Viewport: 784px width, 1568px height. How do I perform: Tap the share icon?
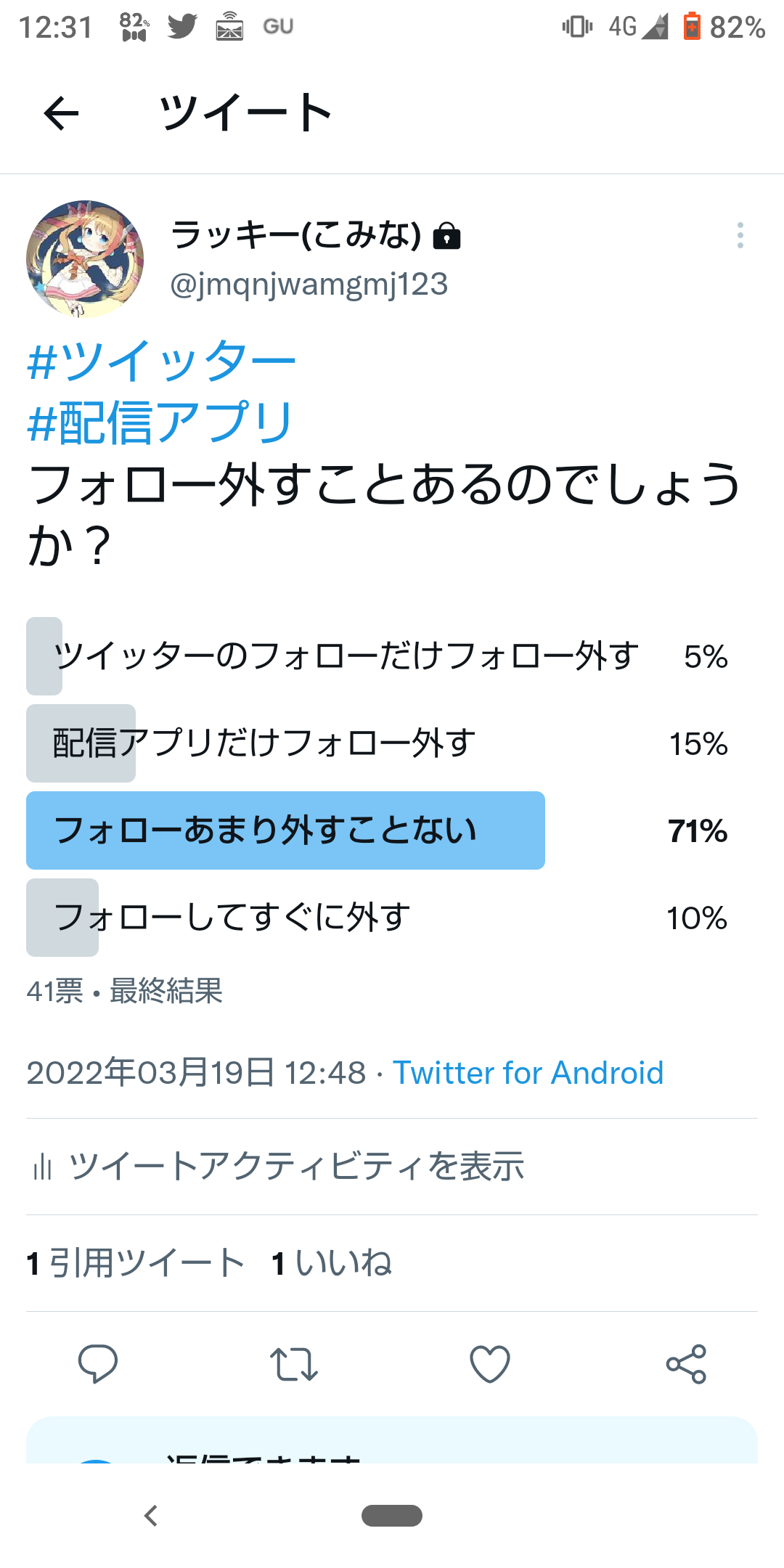[686, 1363]
